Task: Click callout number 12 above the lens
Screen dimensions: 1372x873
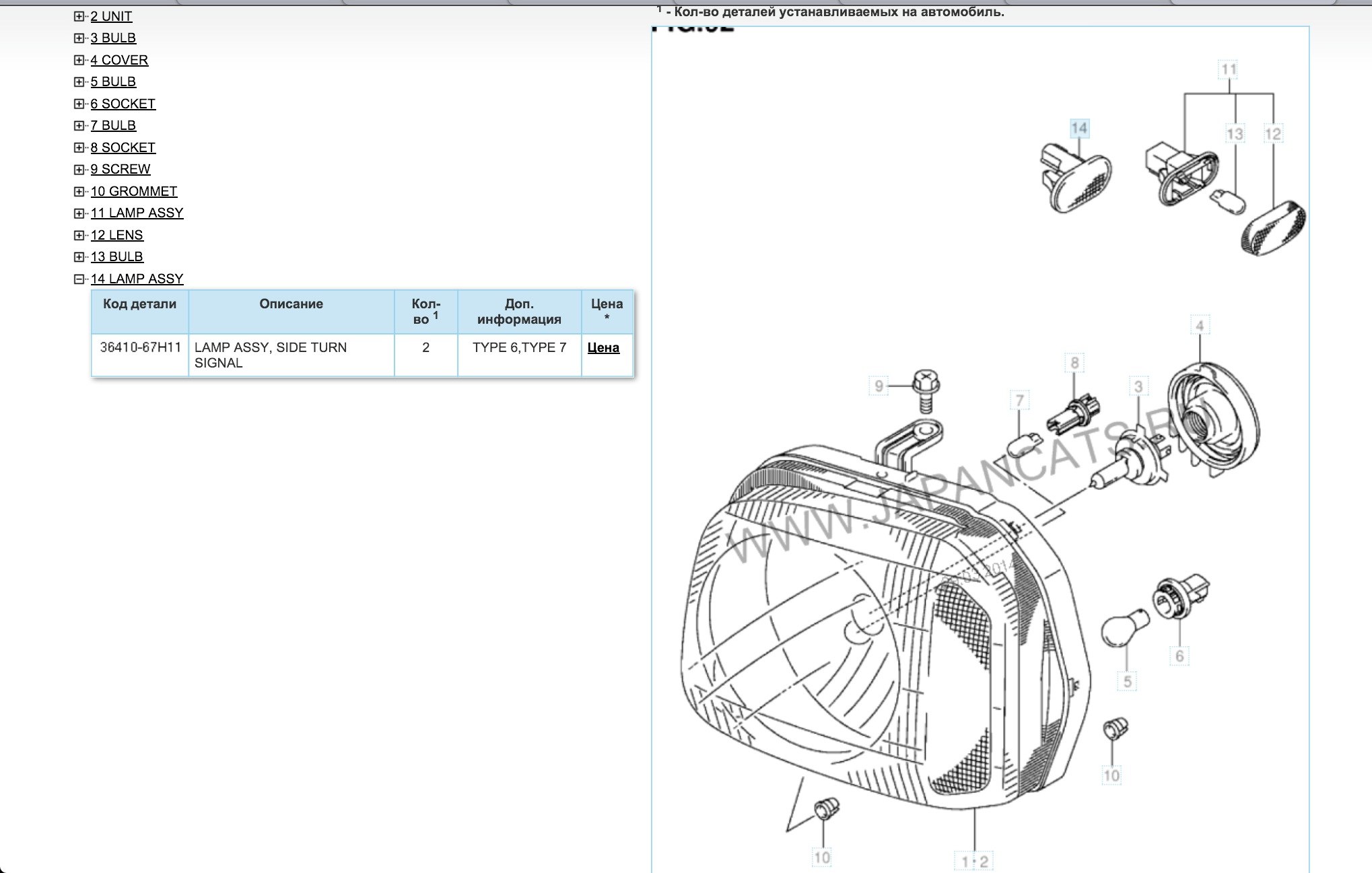Action: tap(1272, 134)
